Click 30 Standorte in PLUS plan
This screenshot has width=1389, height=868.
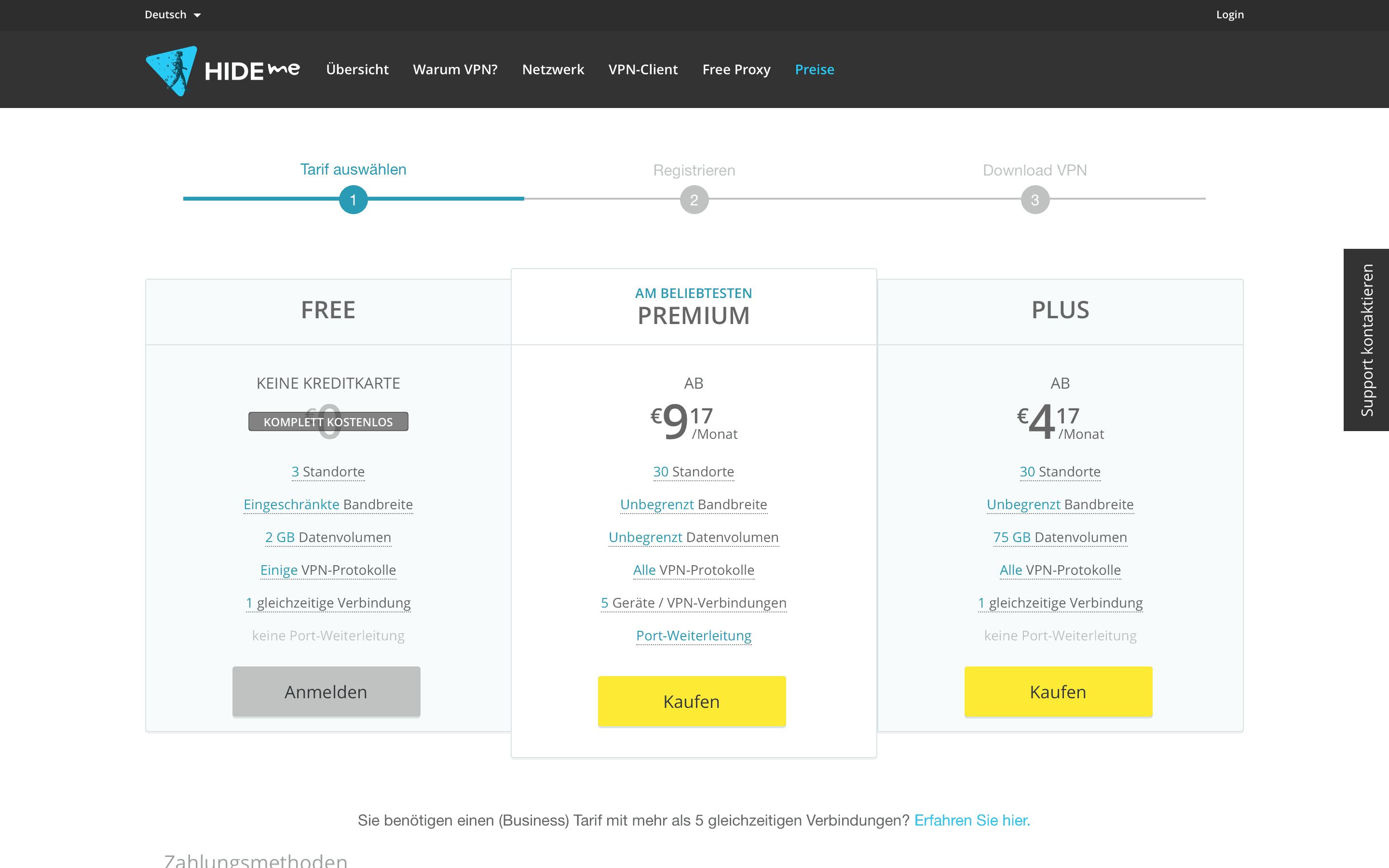(x=1060, y=472)
